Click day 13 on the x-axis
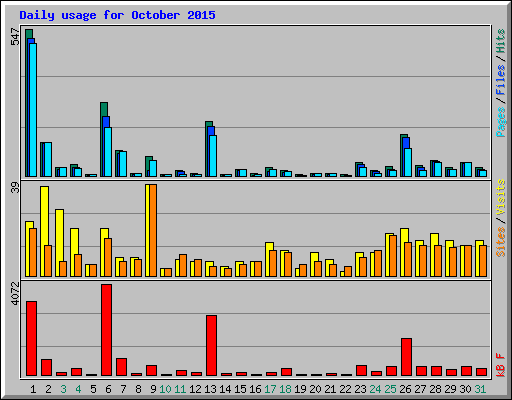This screenshot has height=400, width=512. click(x=210, y=389)
